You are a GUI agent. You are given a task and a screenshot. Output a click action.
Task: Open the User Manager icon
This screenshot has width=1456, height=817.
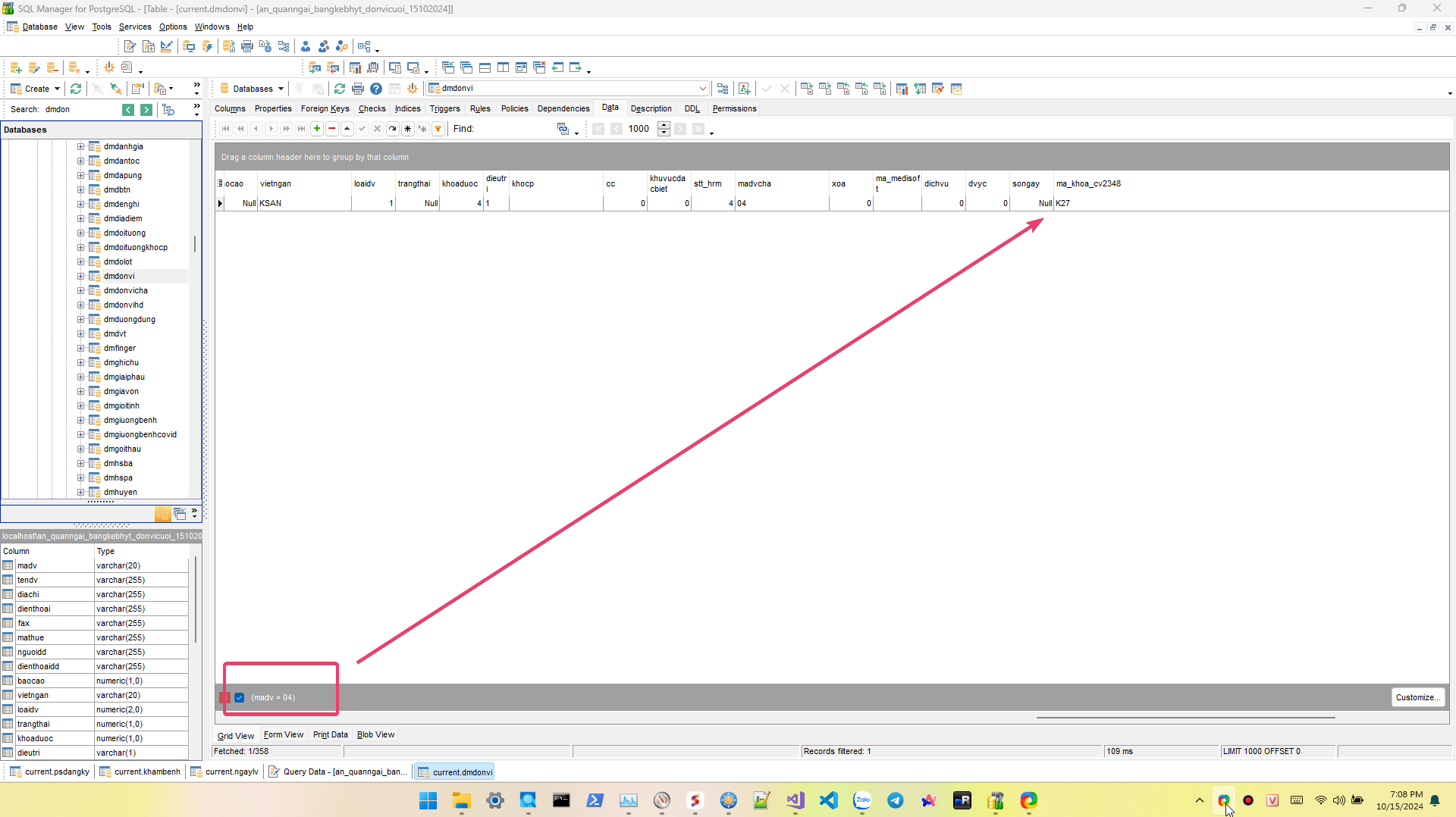(x=306, y=46)
